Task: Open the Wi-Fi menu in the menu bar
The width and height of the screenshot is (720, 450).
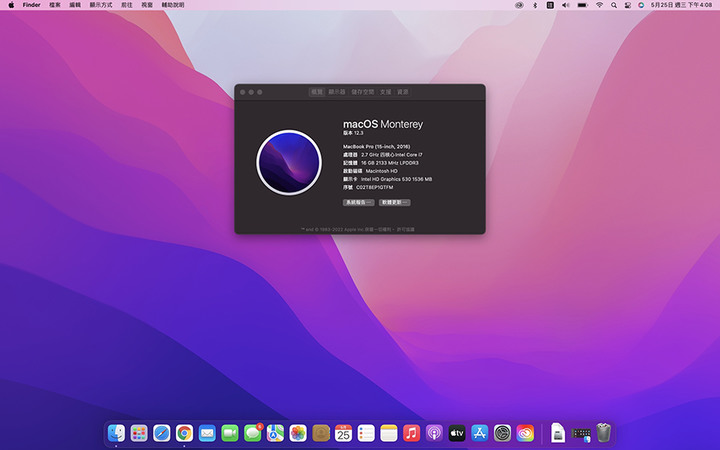Action: point(599,5)
